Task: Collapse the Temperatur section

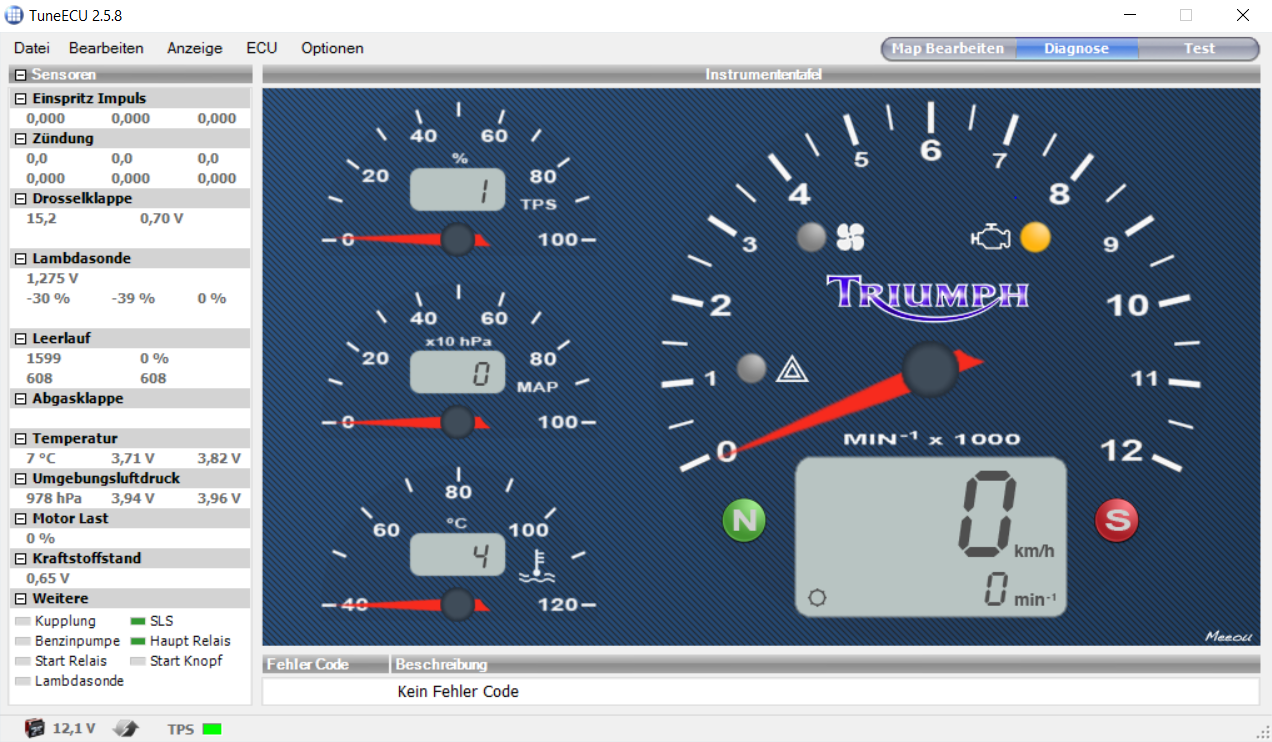Action: [x=20, y=439]
